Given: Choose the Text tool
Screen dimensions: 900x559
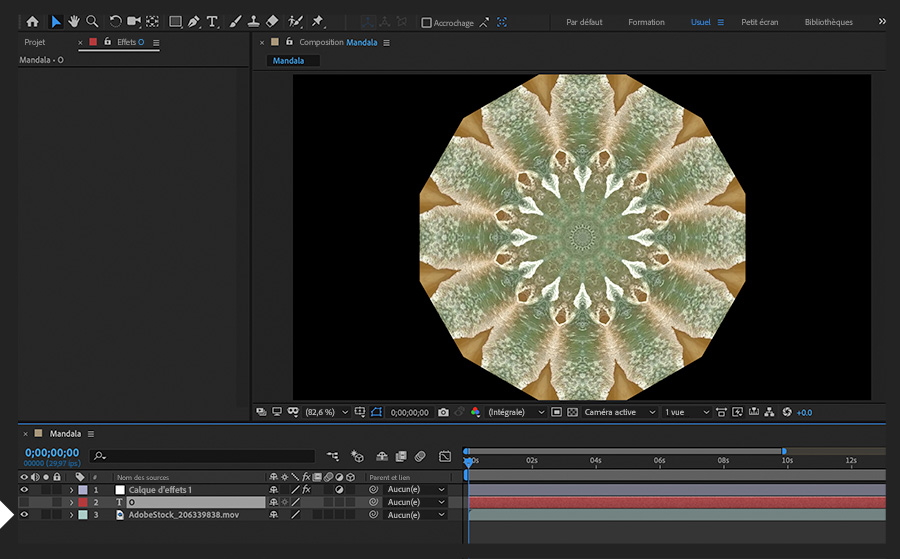Looking at the screenshot, I should point(213,21).
